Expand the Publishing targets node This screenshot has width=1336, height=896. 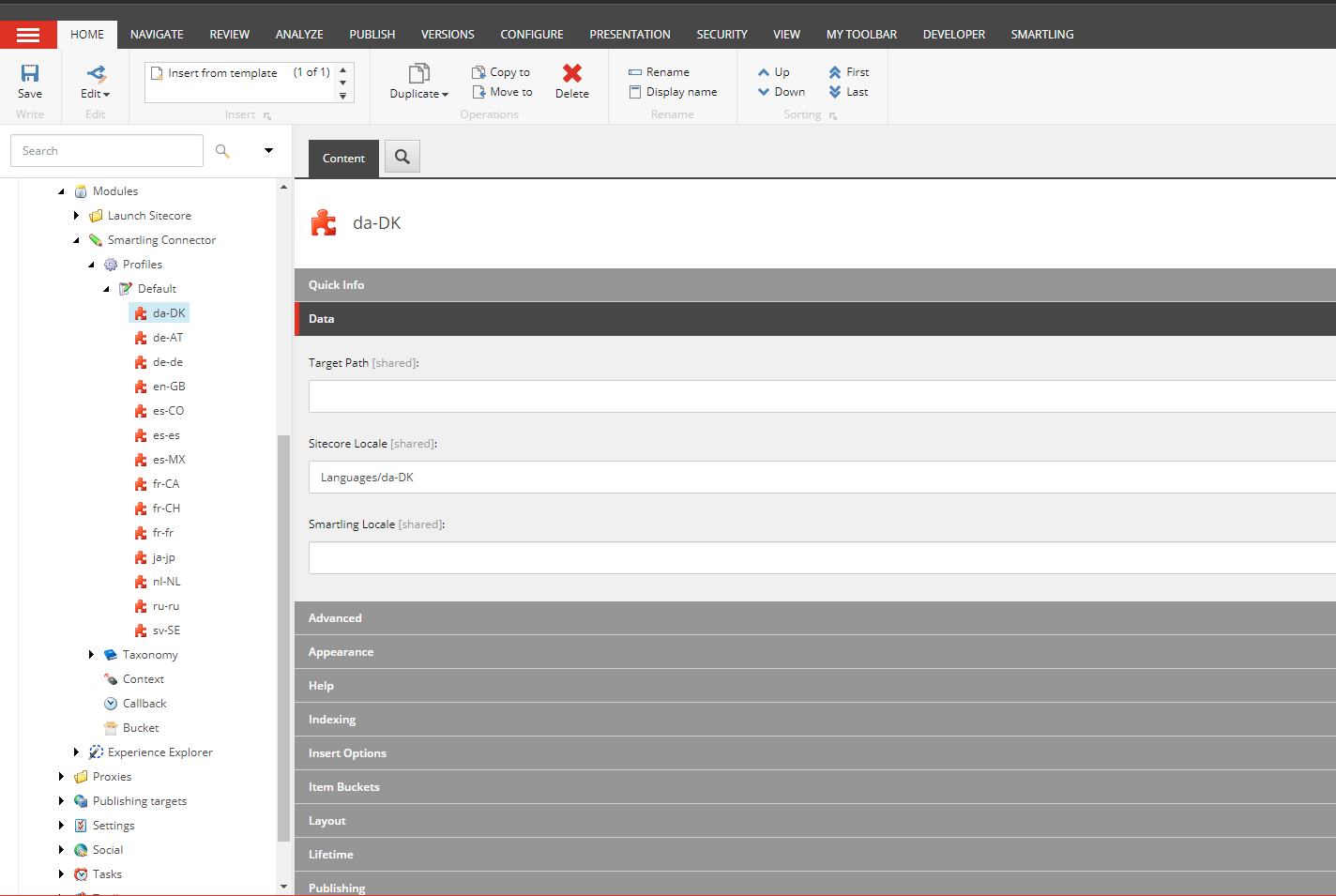62,801
